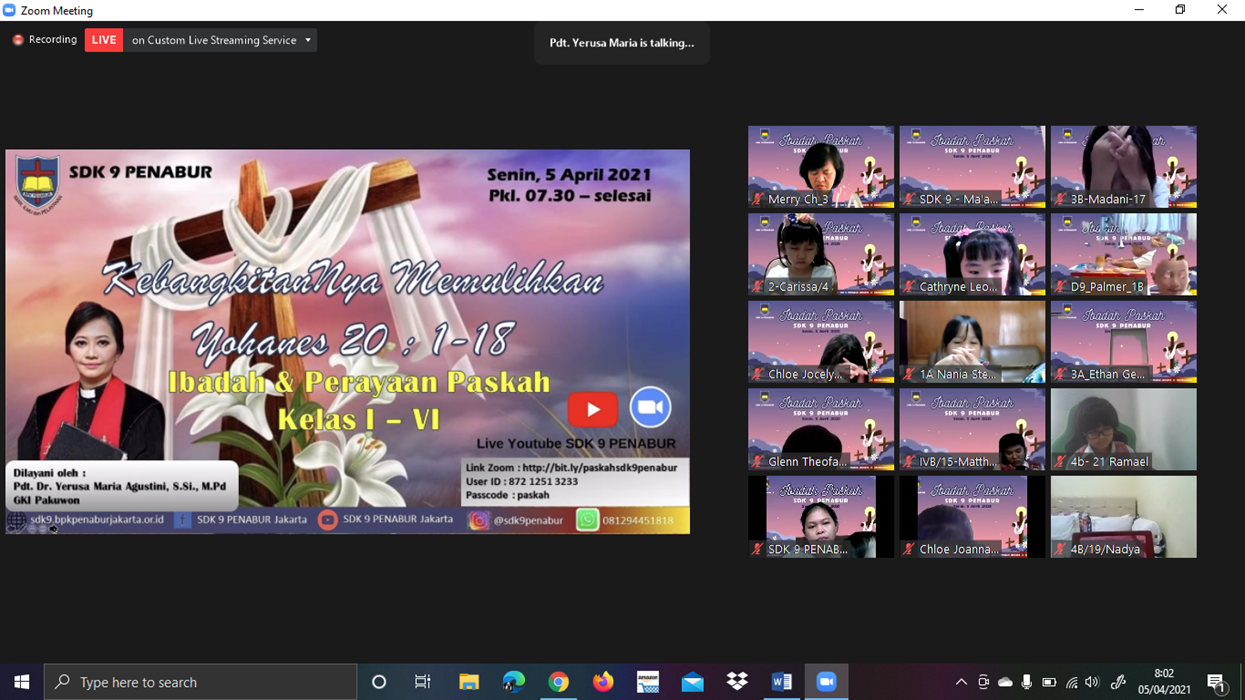The width and height of the screenshot is (1245, 700).
Task: Select the 4b- 21 Ramael video tile
Action: point(1123,429)
